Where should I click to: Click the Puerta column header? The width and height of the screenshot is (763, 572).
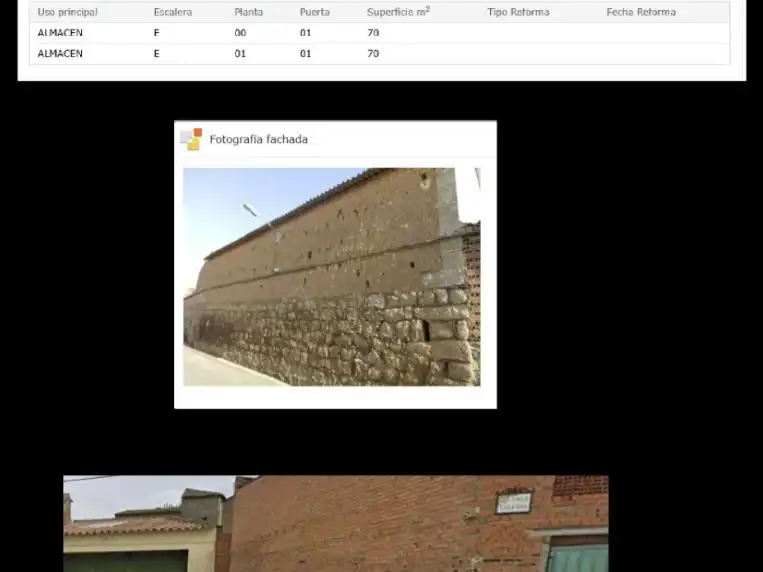pyautogui.click(x=315, y=12)
